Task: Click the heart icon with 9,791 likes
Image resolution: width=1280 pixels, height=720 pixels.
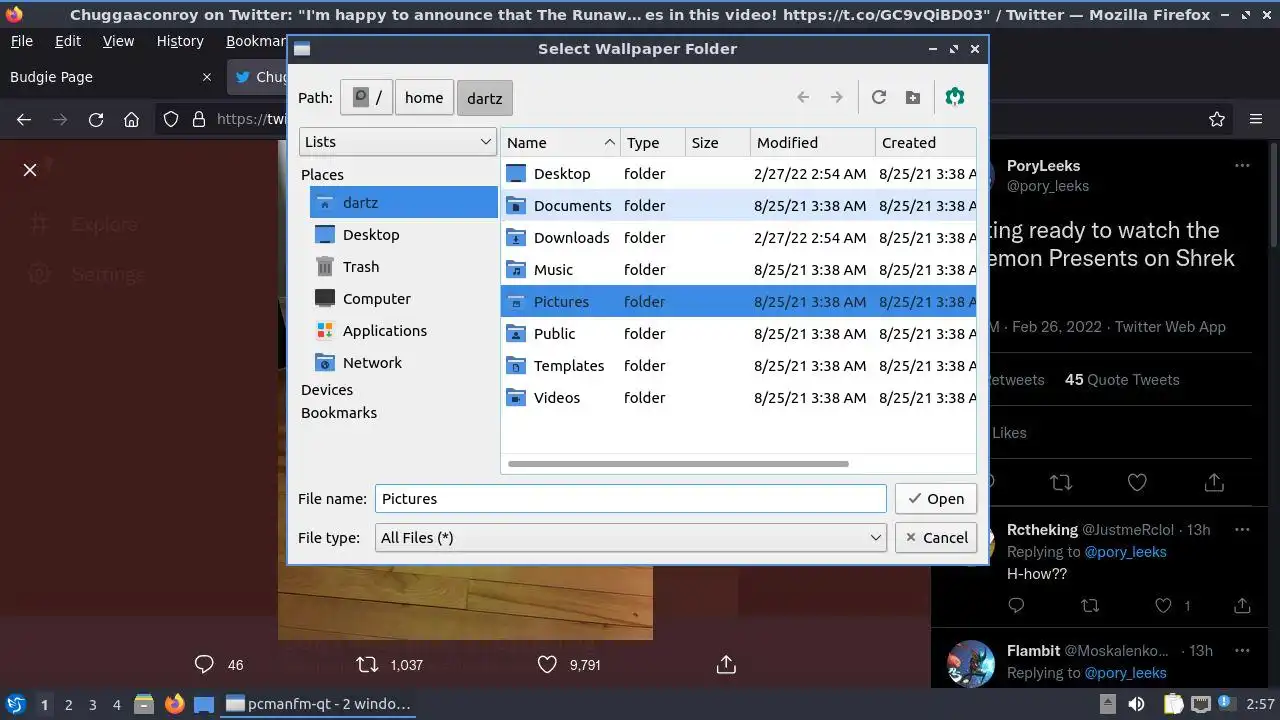Action: tap(547, 664)
